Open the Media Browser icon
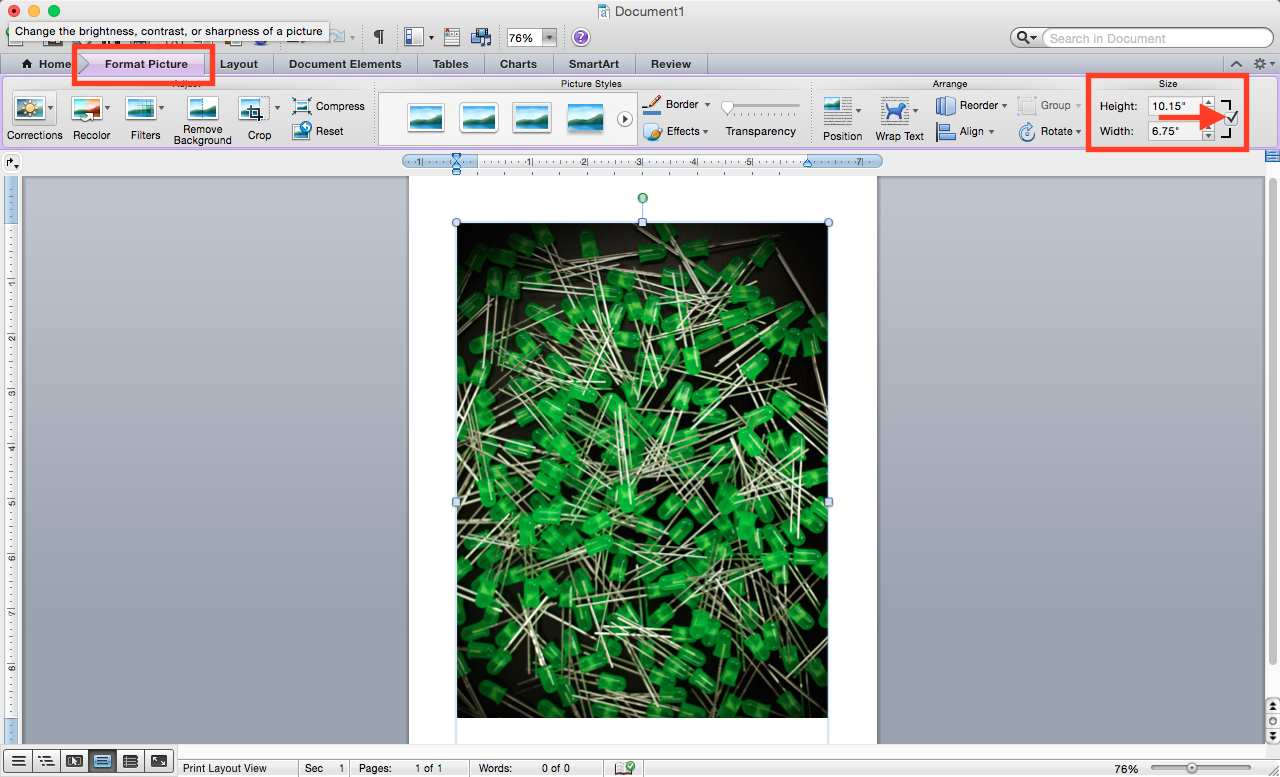1280x777 pixels. (x=481, y=37)
